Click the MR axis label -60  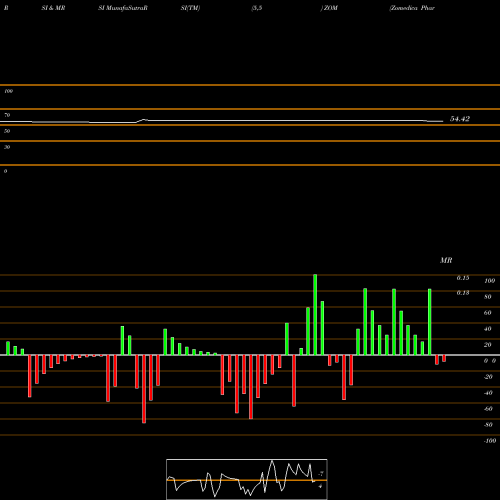tap(488, 409)
